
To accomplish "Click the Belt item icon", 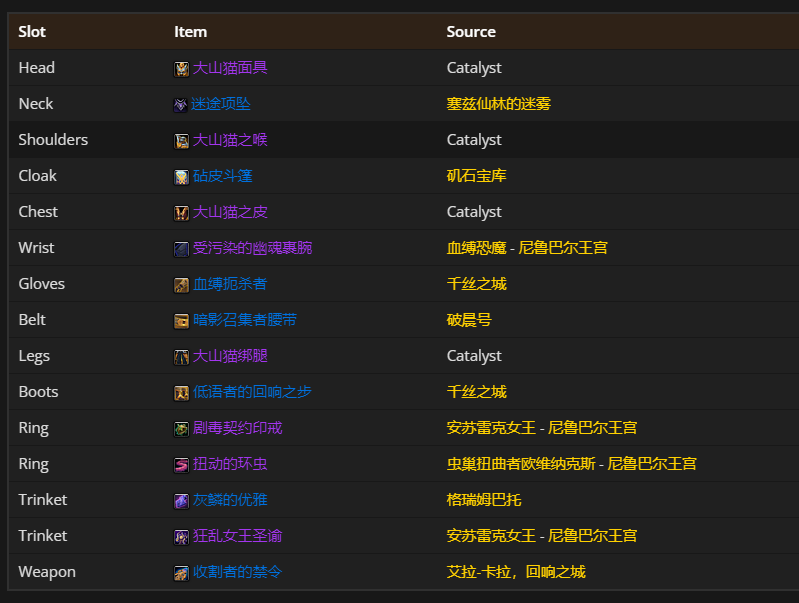I will 181,321.
